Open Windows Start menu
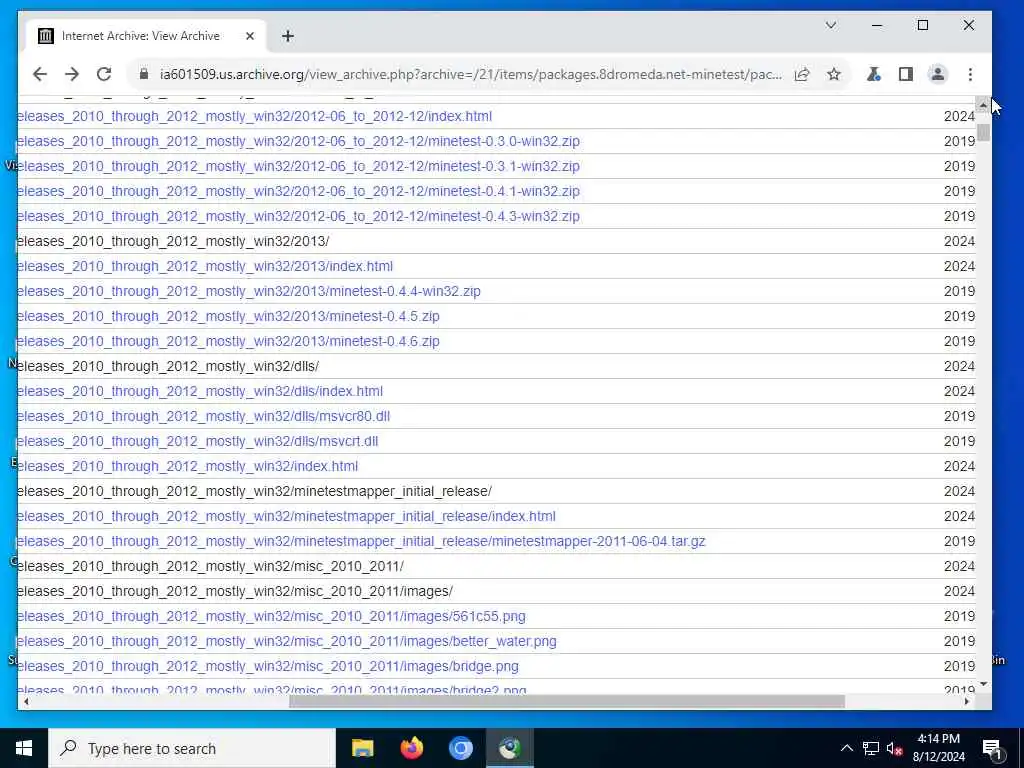The image size is (1024, 768). pos(24,748)
